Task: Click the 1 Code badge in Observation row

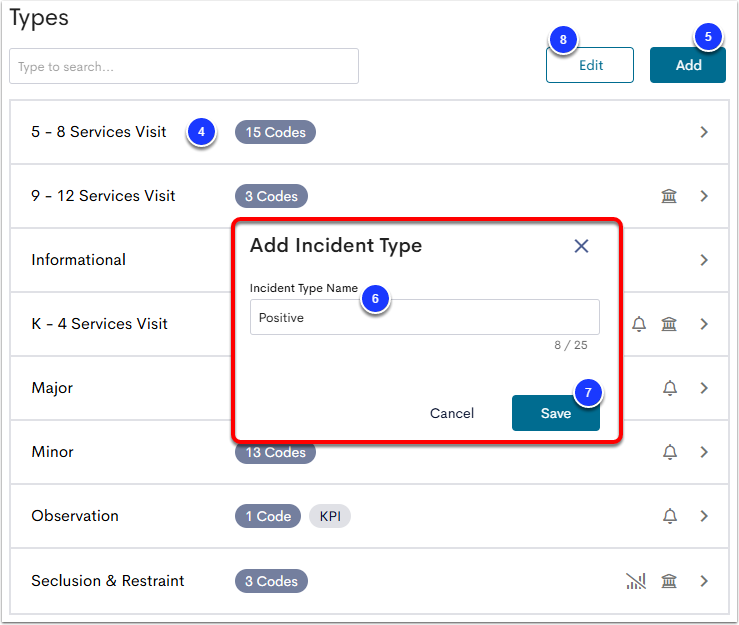Action: [x=268, y=516]
